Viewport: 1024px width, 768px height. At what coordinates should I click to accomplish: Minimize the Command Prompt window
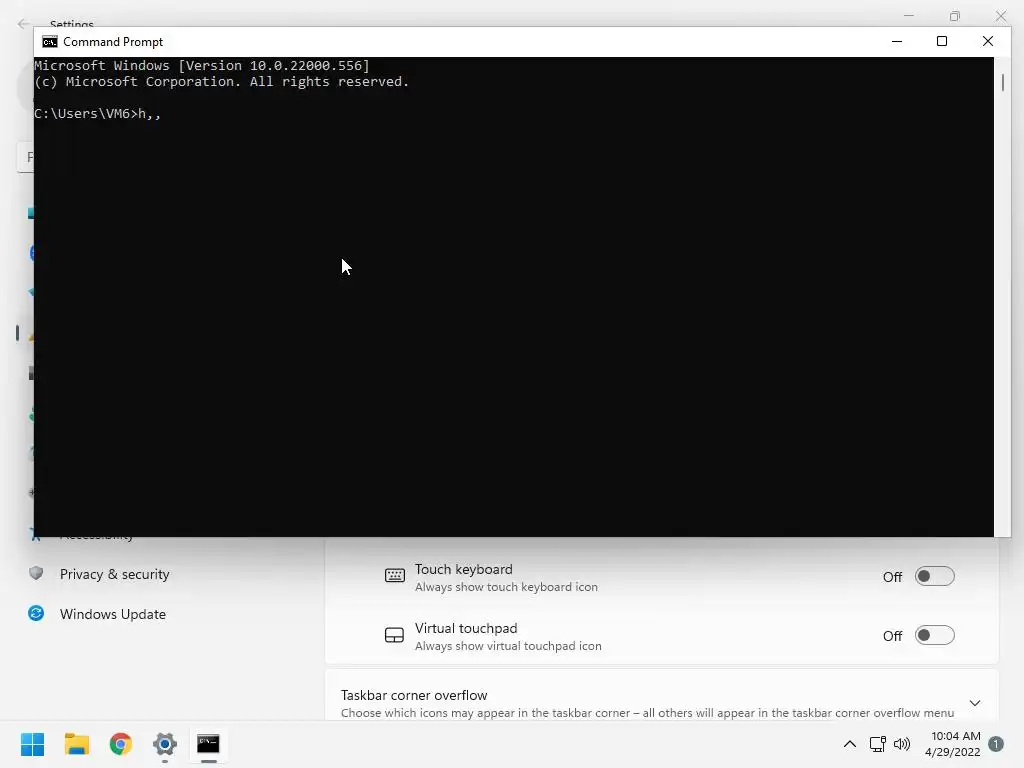point(897,41)
